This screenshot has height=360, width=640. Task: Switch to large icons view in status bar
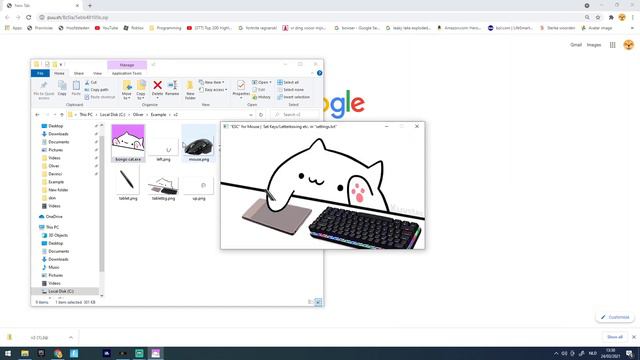(318, 302)
